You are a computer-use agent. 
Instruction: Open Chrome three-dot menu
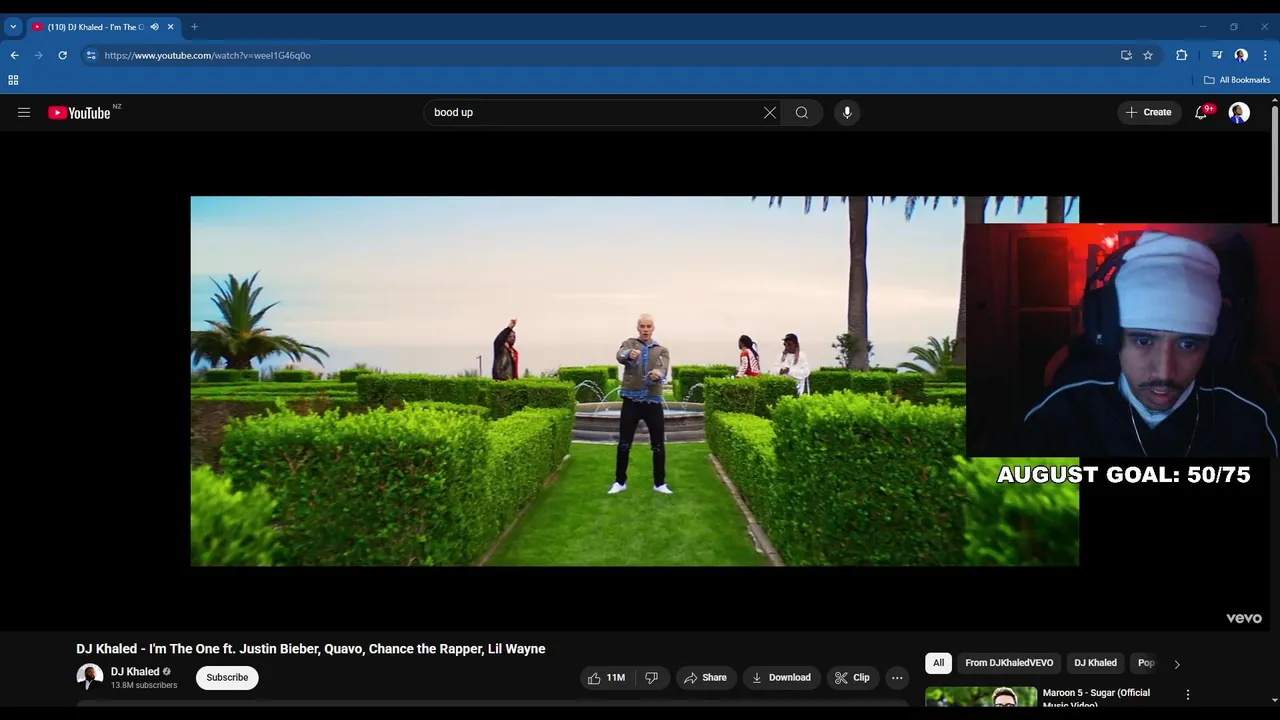pos(1266,55)
